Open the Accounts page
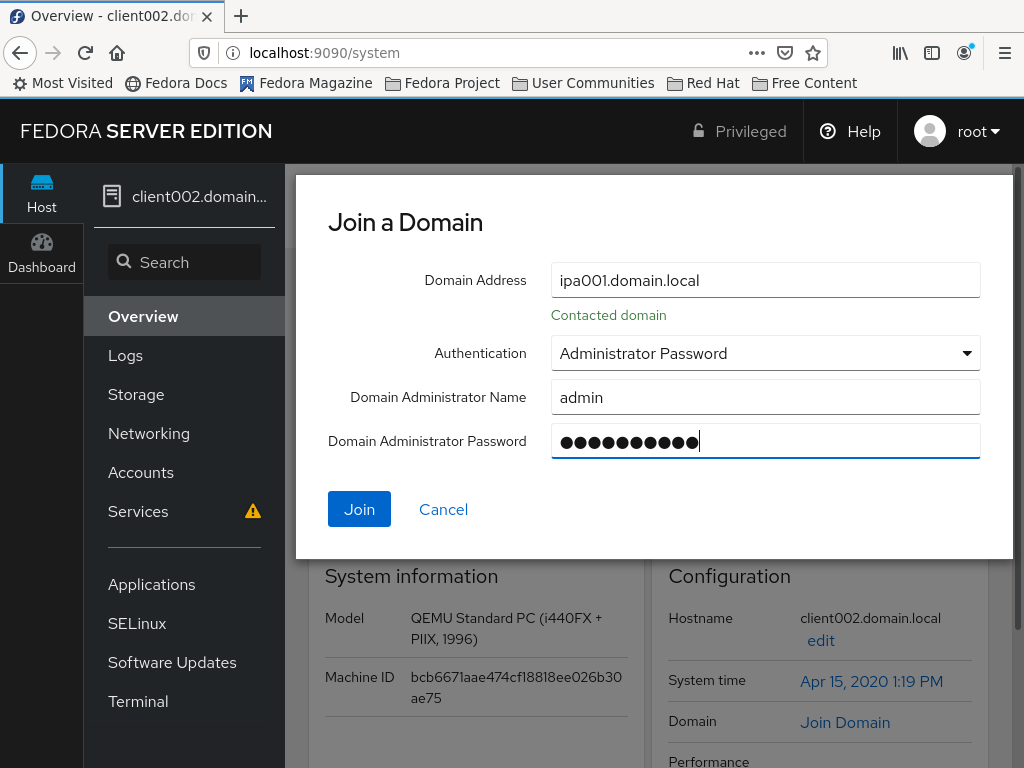The image size is (1024, 768). click(x=184, y=473)
